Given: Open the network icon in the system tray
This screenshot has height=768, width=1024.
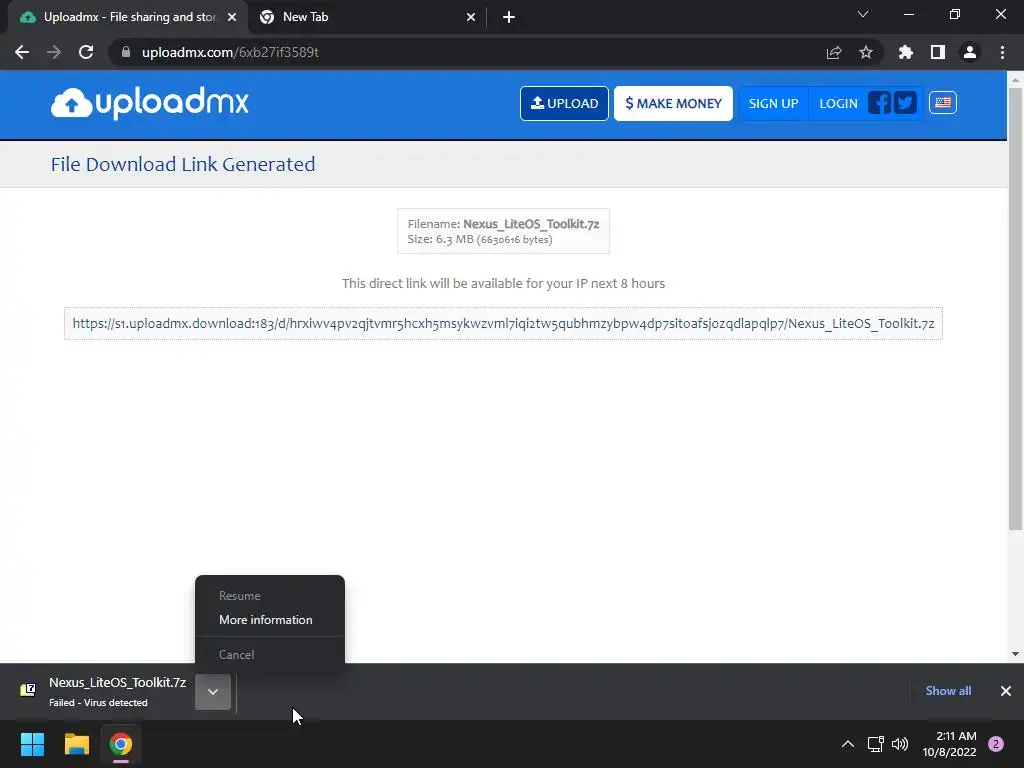Looking at the screenshot, I should click(875, 744).
